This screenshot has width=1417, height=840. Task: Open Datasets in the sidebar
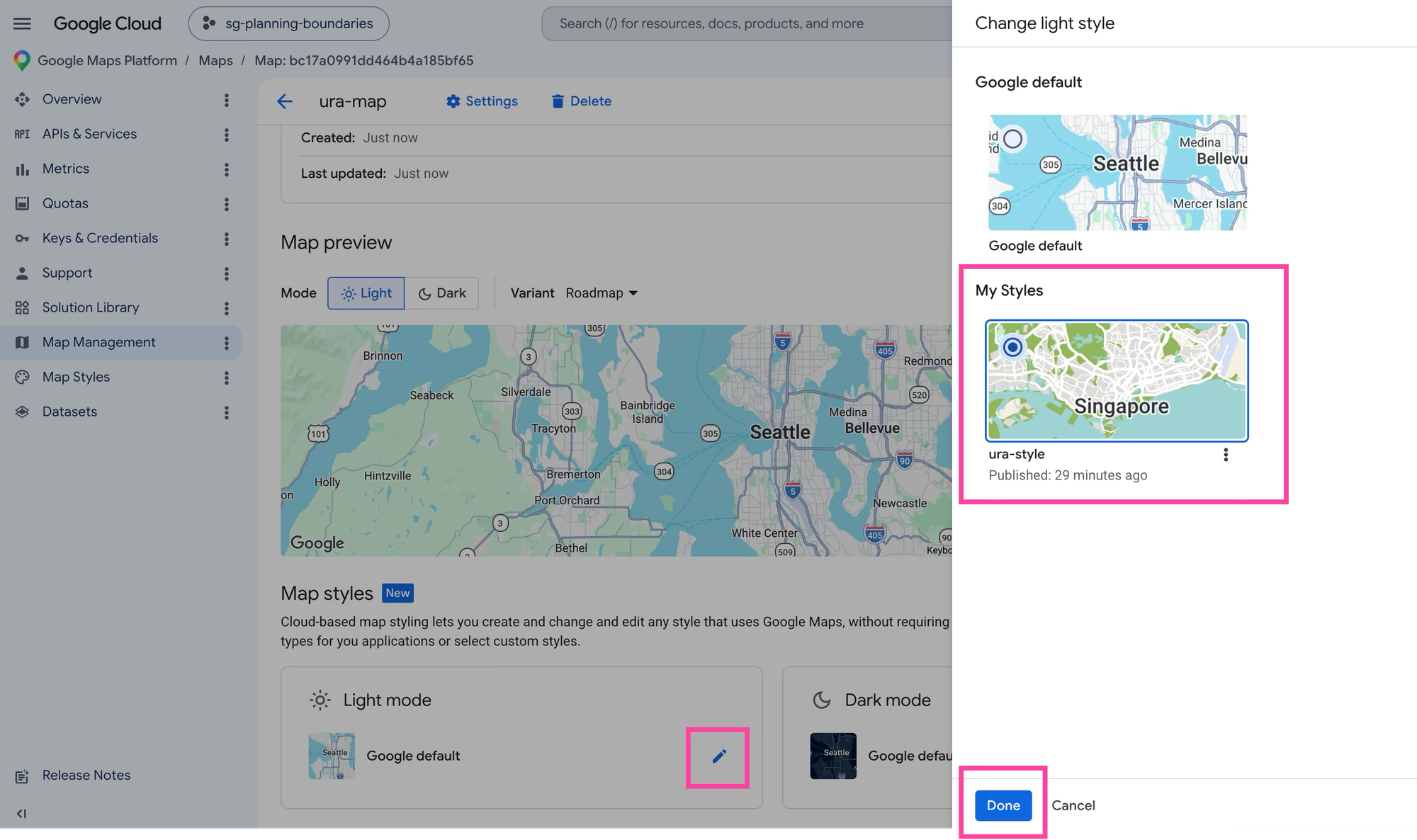[69, 412]
